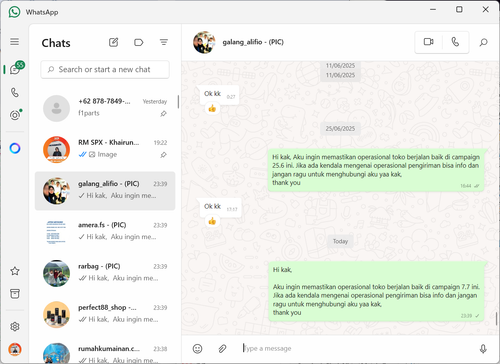Click the perfect88_shop chat avatar
This screenshot has height=364, width=500.
56,315
